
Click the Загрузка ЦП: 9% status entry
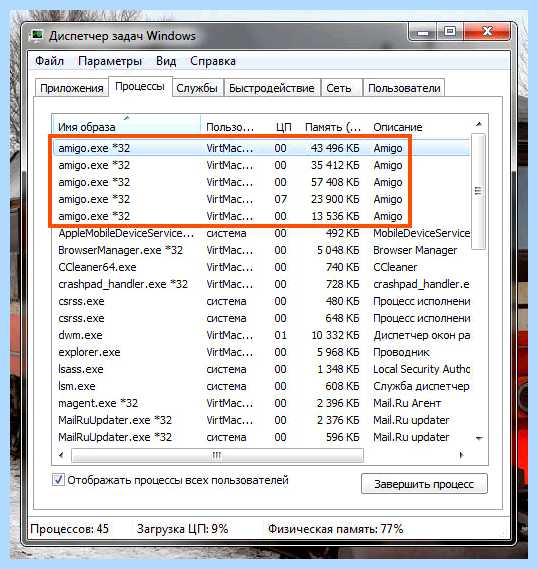(182, 529)
